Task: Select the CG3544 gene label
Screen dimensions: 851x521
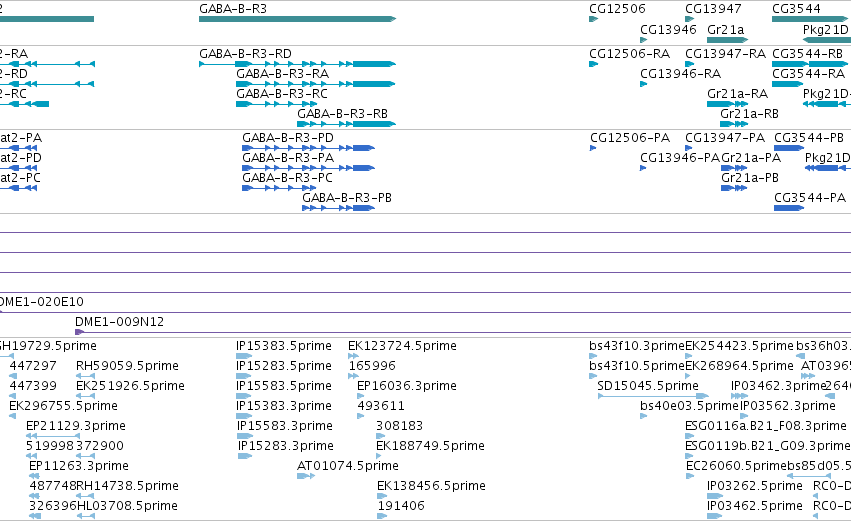Action: (796, 9)
